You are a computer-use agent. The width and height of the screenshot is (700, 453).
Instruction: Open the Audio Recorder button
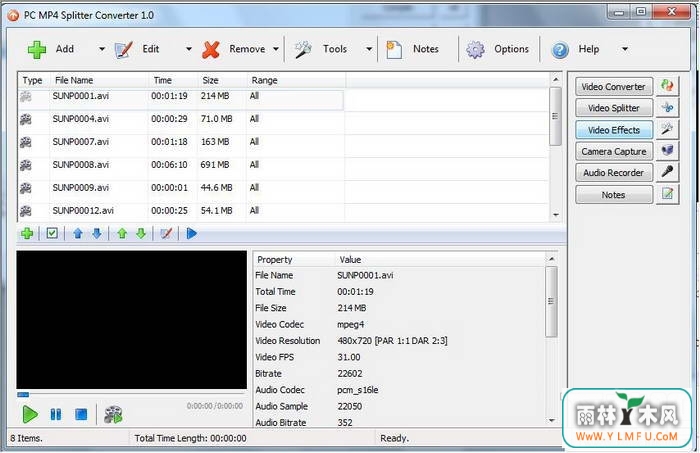(x=614, y=173)
